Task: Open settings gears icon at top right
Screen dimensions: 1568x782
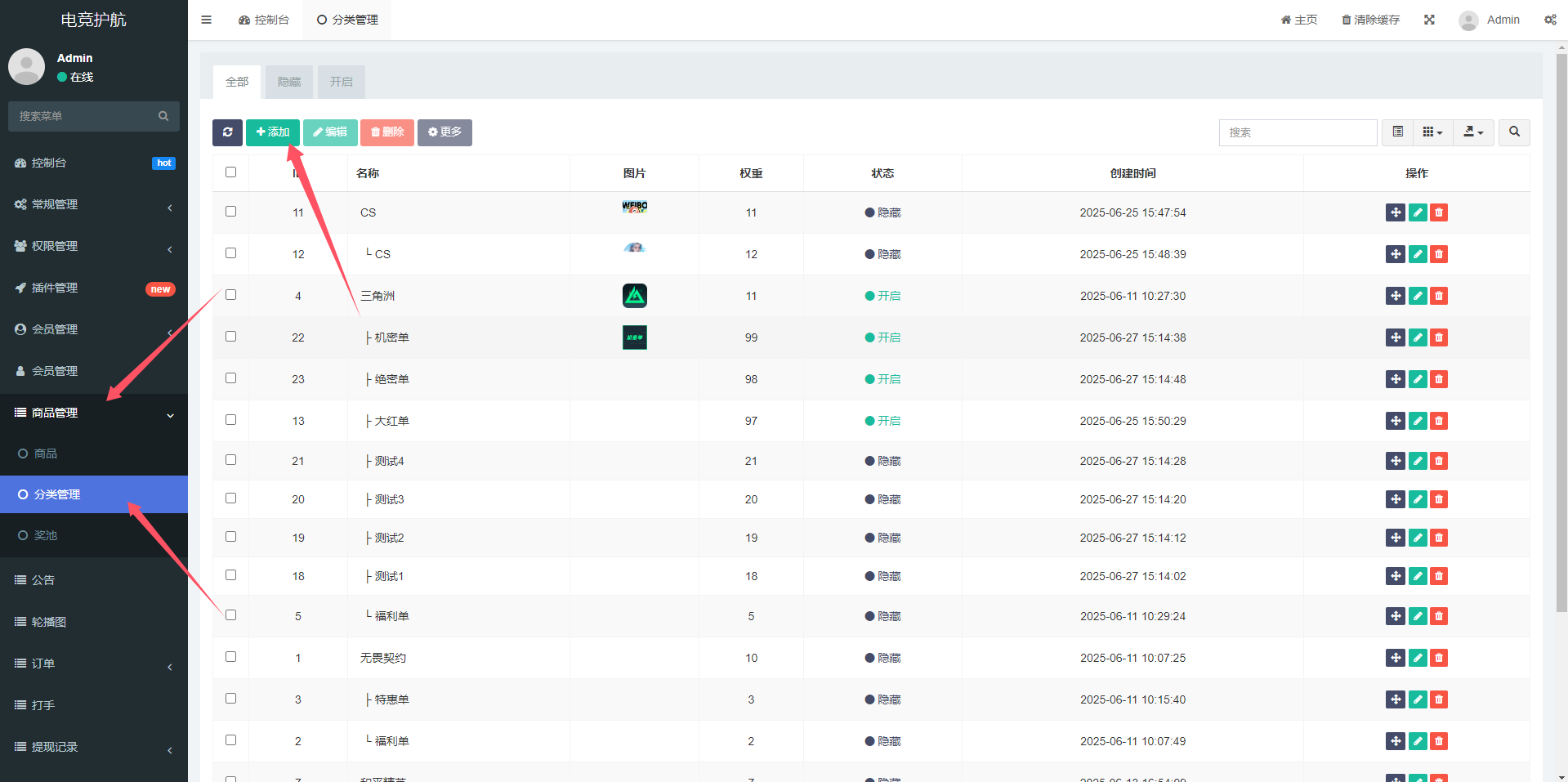Action: coord(1550,20)
